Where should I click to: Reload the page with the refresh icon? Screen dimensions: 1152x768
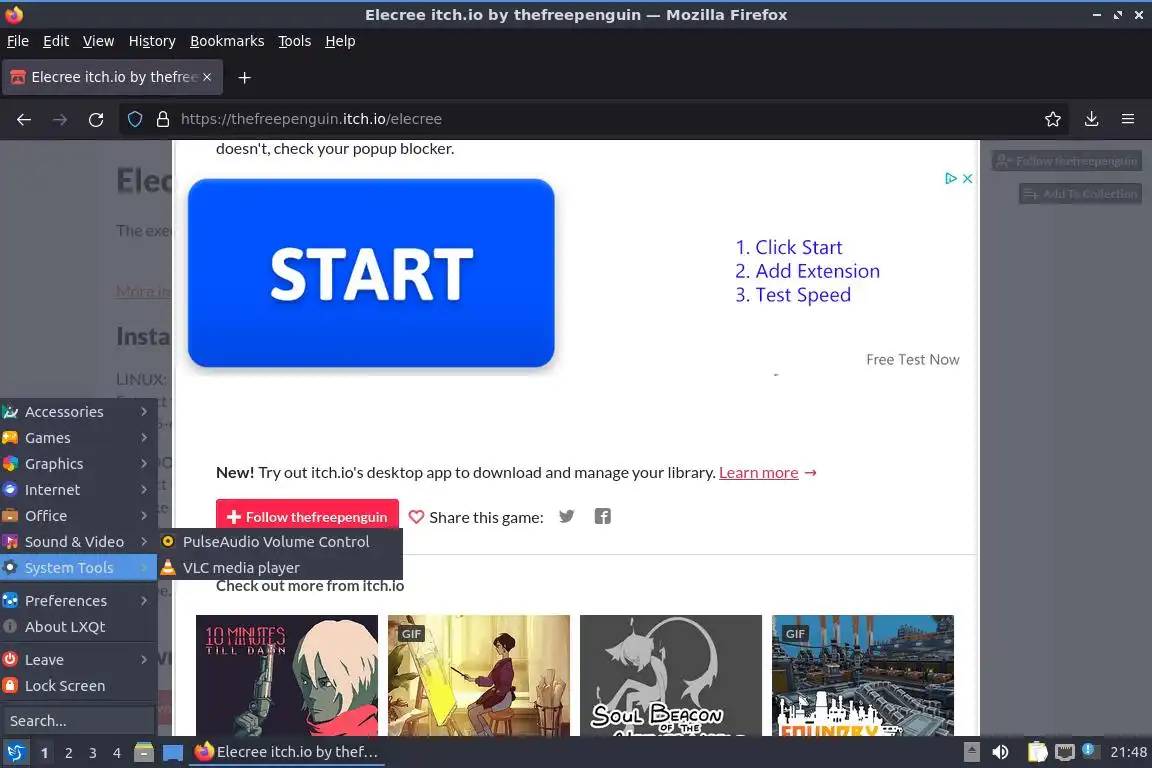click(x=96, y=119)
